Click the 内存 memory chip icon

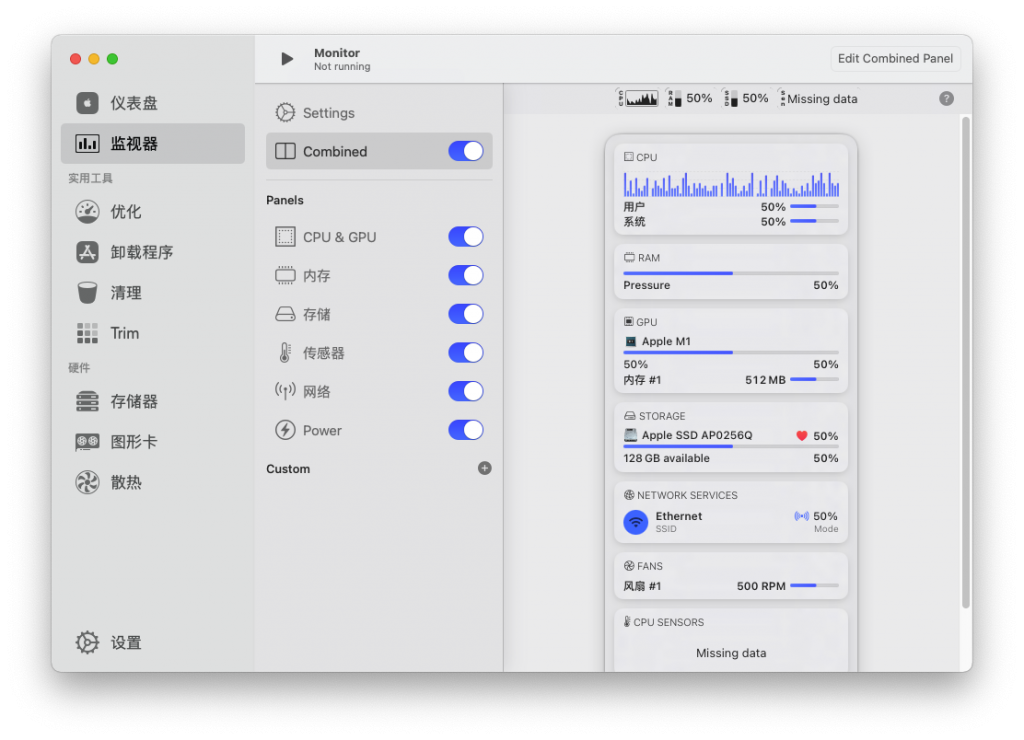point(285,275)
